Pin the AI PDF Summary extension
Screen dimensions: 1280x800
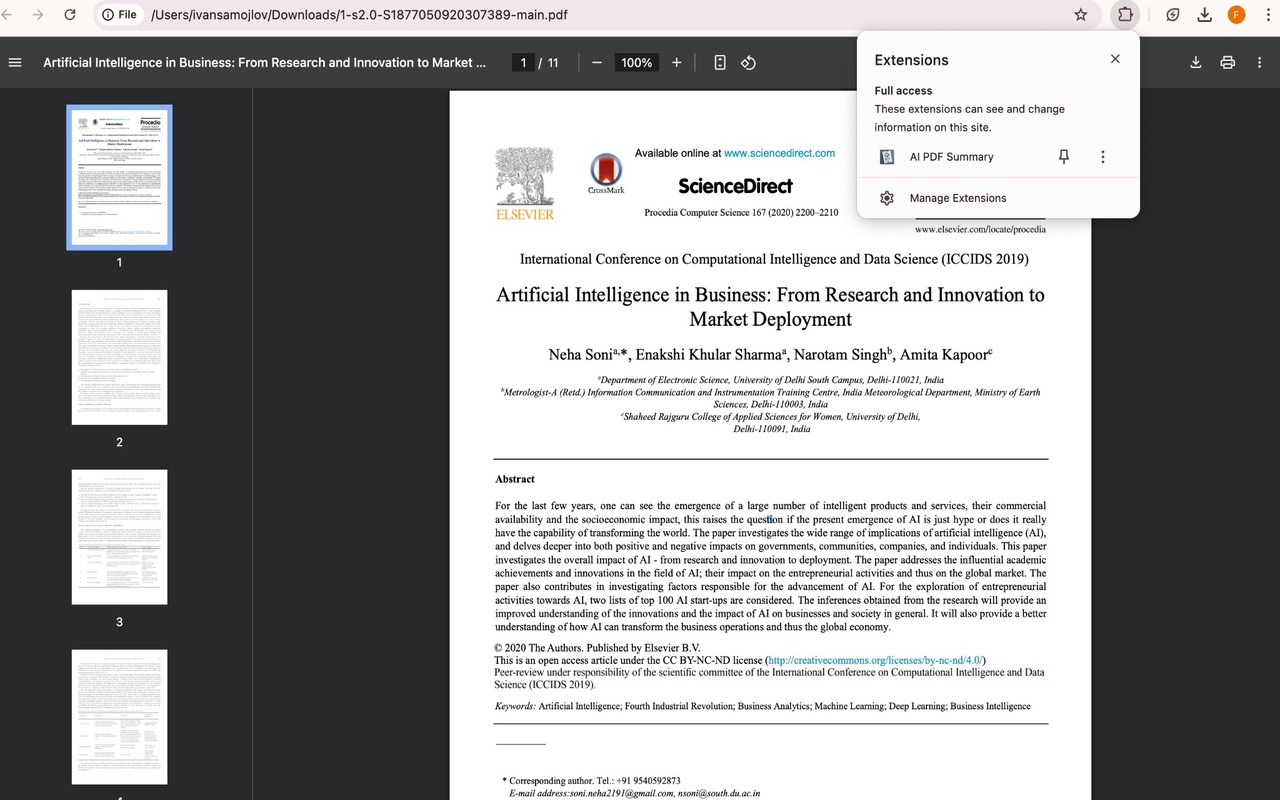point(1064,157)
